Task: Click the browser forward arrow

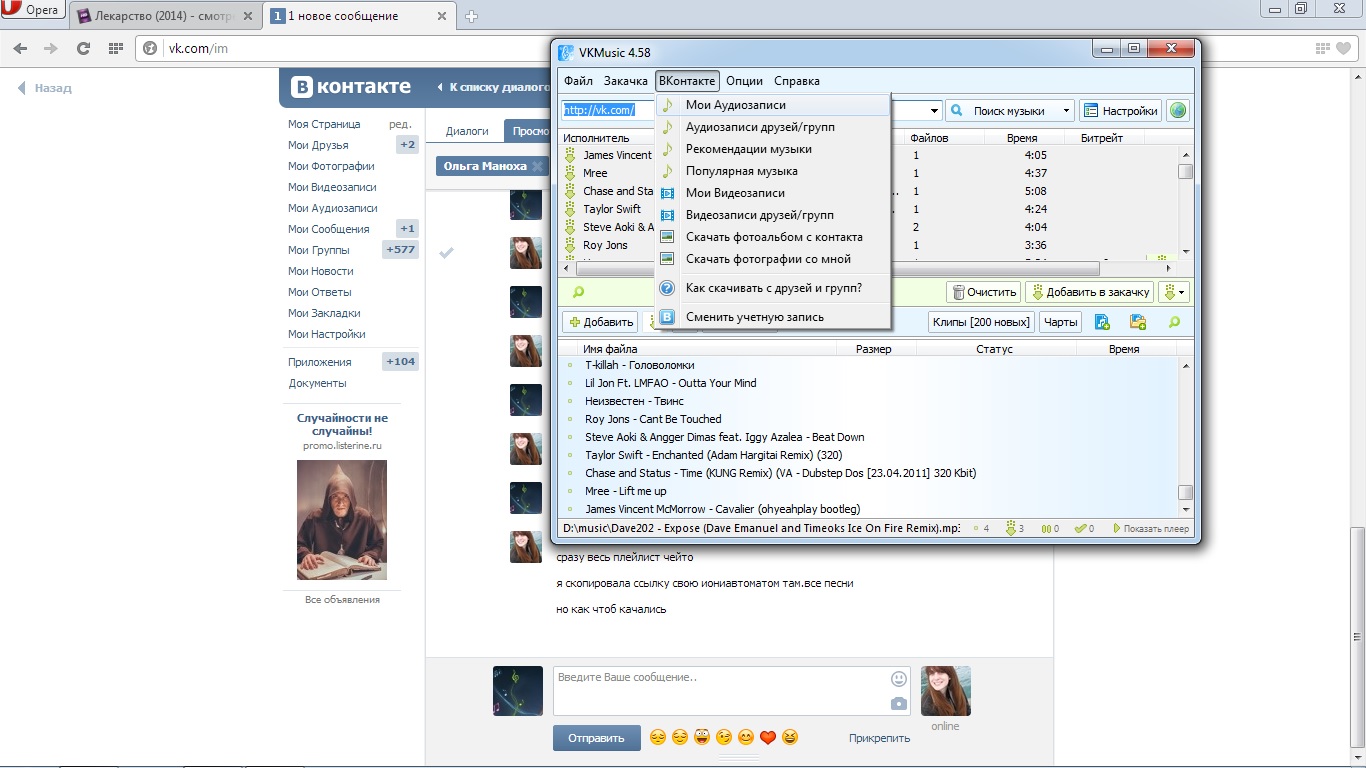Action: pyautogui.click(x=51, y=48)
